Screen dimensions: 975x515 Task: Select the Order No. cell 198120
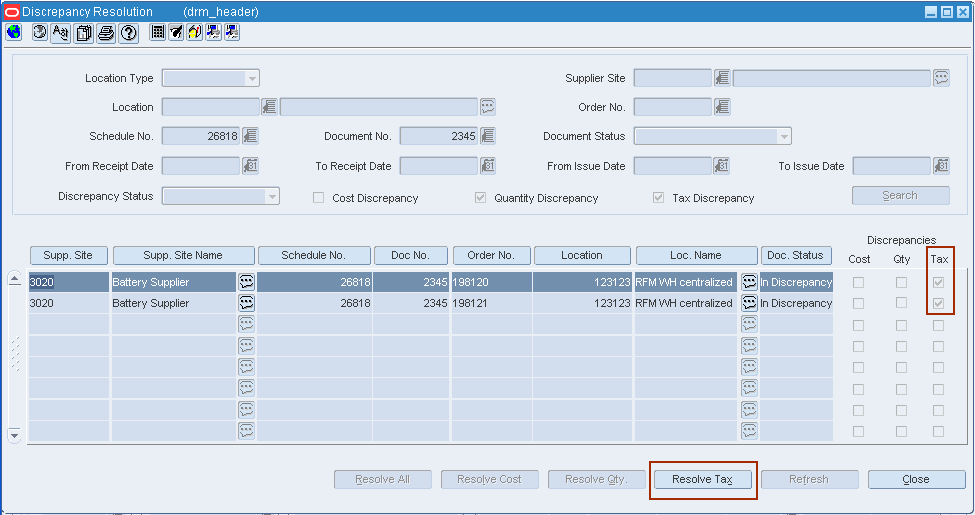click(x=491, y=282)
